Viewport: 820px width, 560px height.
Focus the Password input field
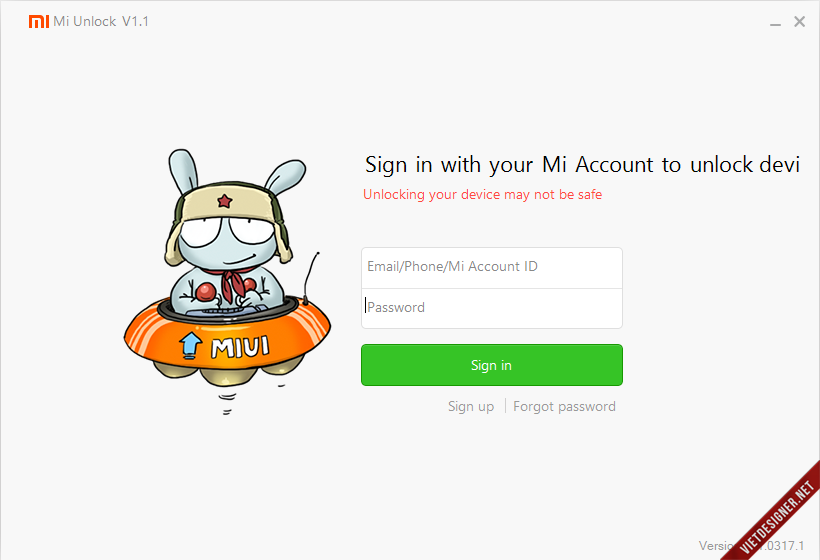[492, 308]
